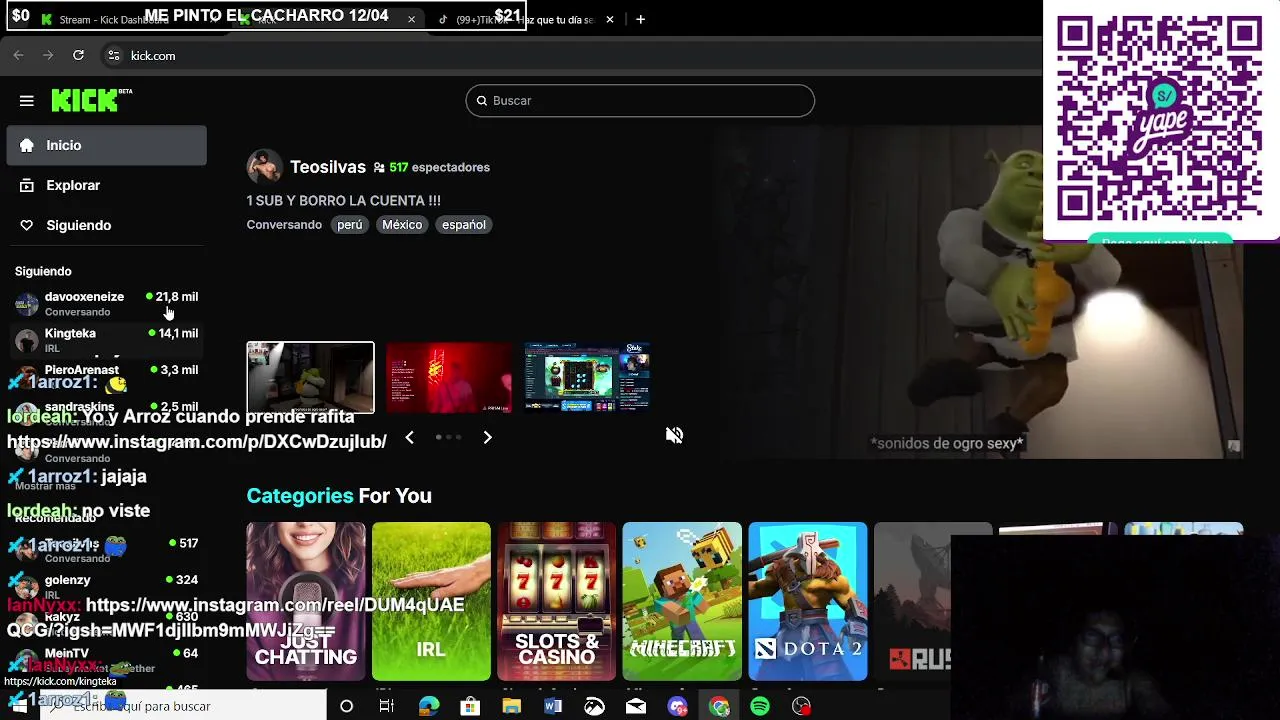
Task: Open Mail app from the taskbar
Action: click(636, 706)
